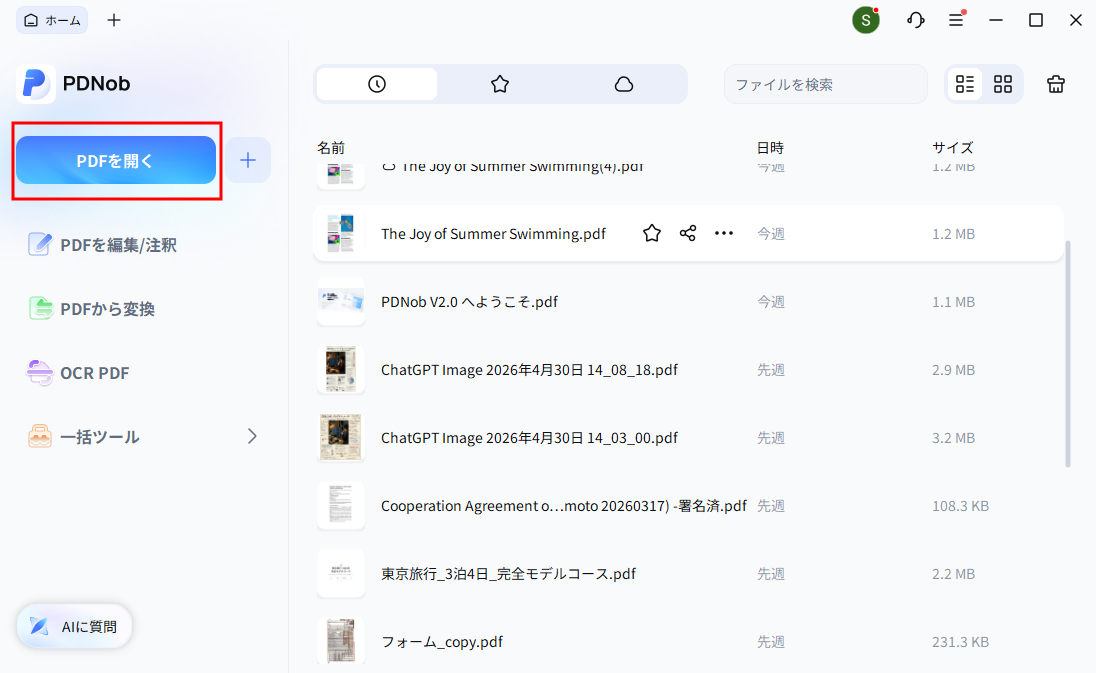The image size is (1096, 673).
Task: Click the PDFを開く button
Action: tap(116, 160)
